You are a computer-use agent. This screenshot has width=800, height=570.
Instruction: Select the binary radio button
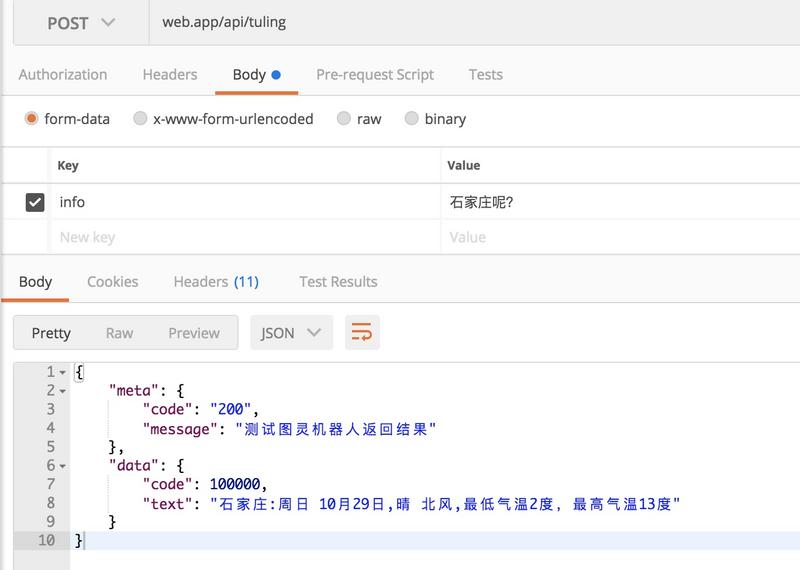411,118
